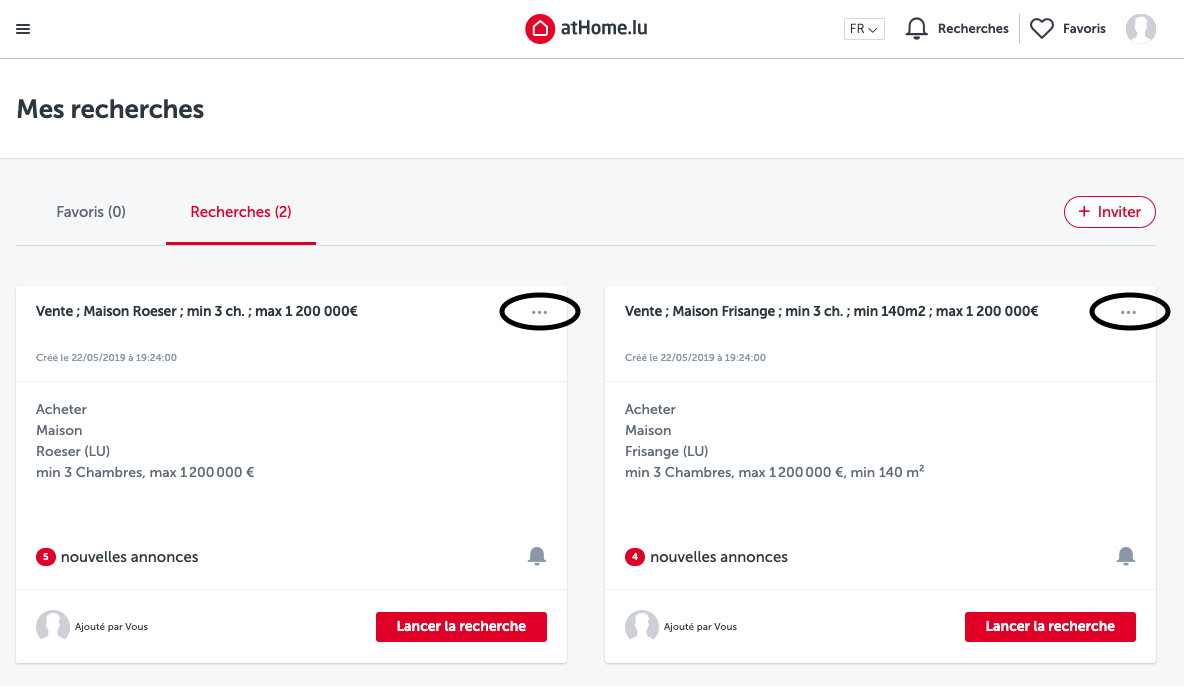Click Ajouté par Vous on Frisange card
The width and height of the screenshot is (1184, 686).
(700, 626)
